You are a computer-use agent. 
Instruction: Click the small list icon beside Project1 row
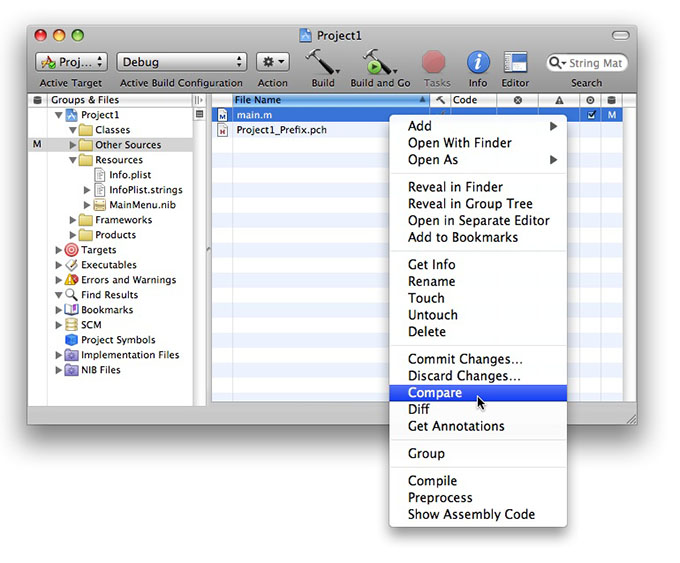click(x=199, y=115)
